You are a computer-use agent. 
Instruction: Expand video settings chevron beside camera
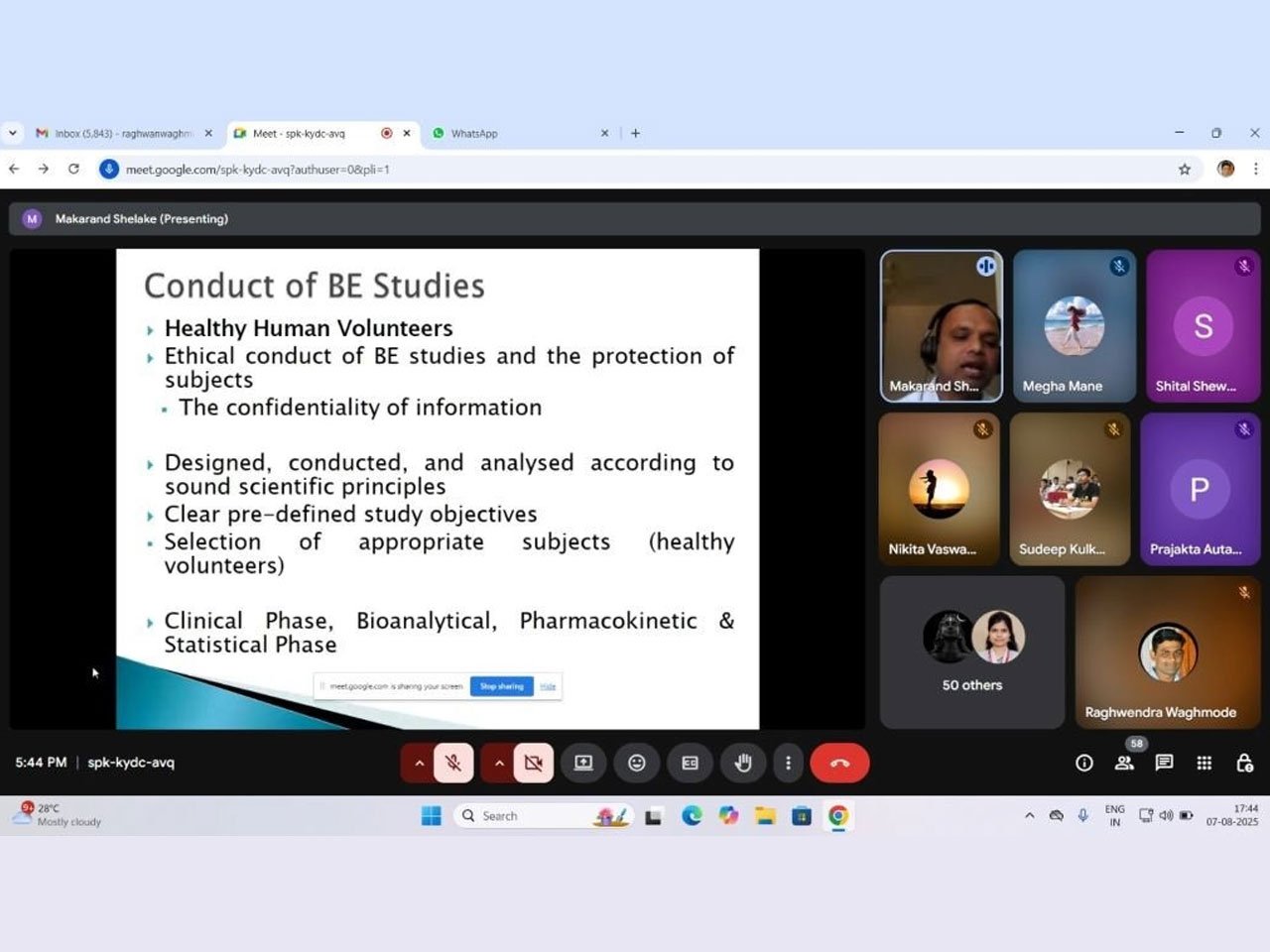click(499, 763)
